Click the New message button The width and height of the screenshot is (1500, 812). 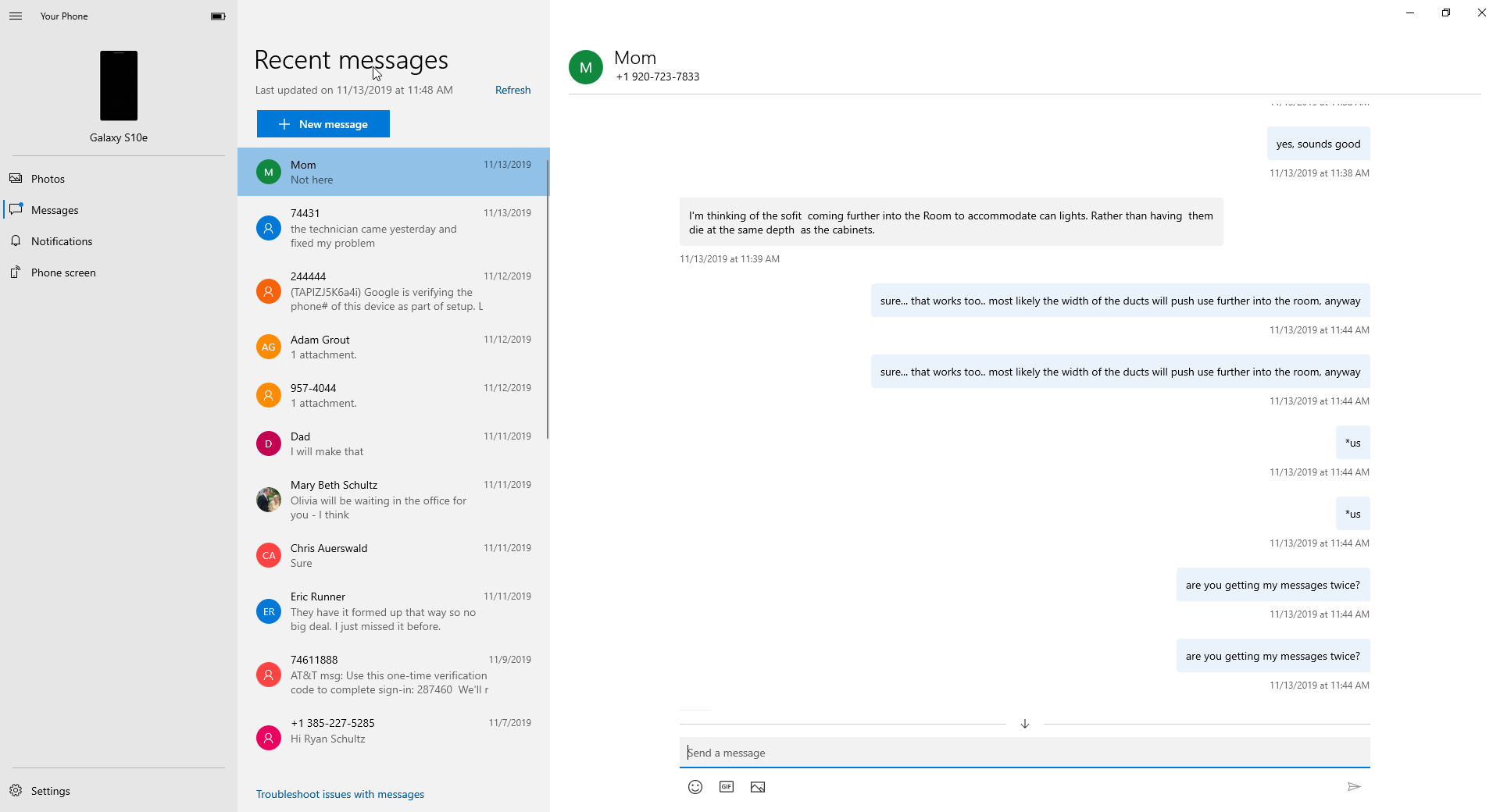[323, 124]
